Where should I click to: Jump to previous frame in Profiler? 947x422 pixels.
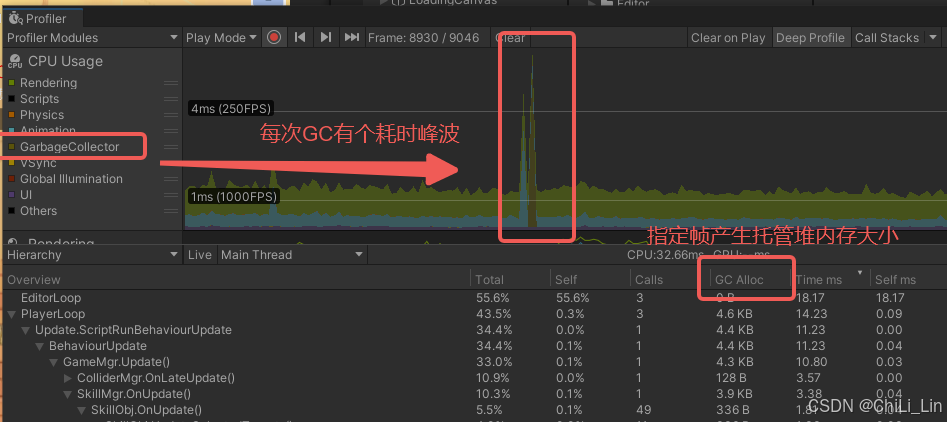point(300,37)
